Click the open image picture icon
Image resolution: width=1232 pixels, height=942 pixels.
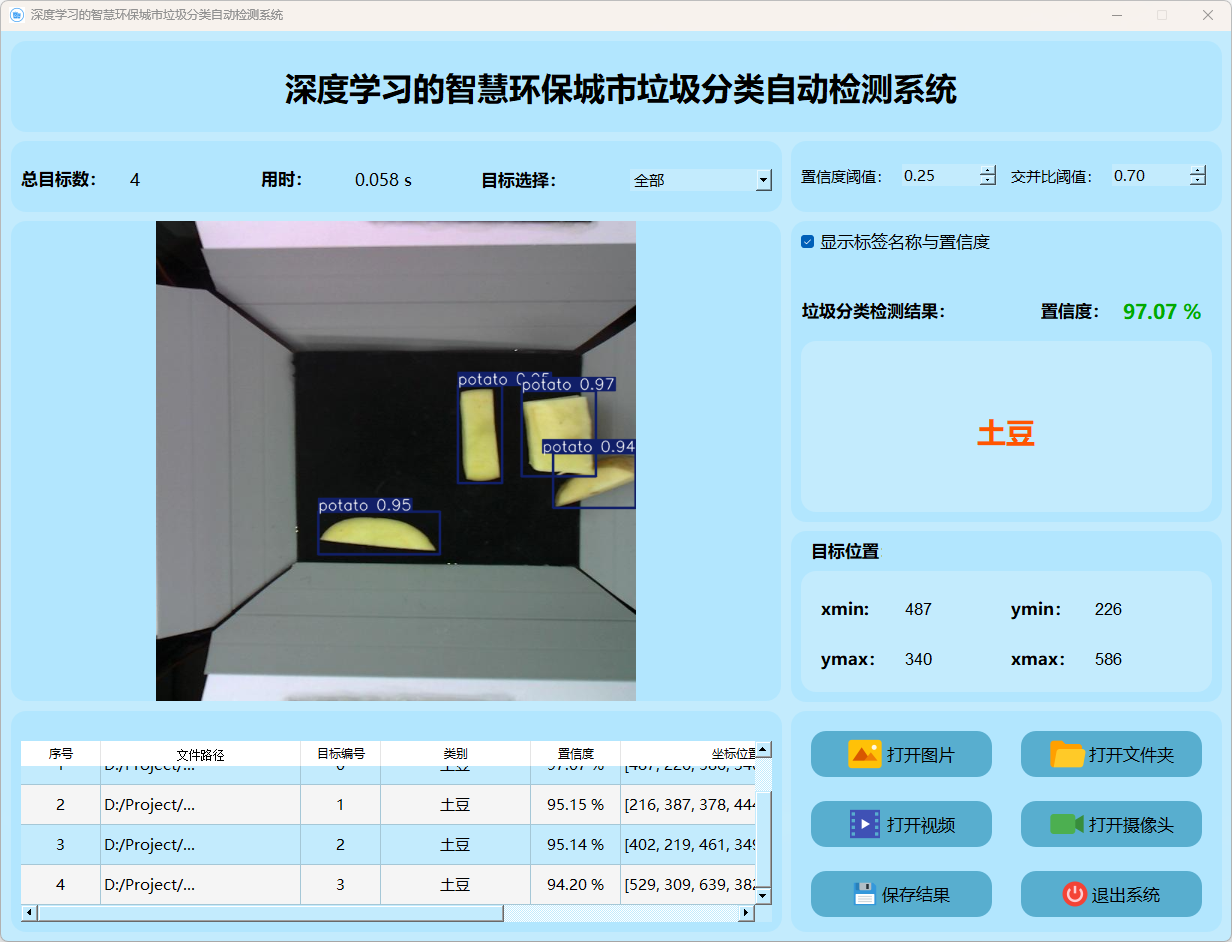(x=864, y=754)
